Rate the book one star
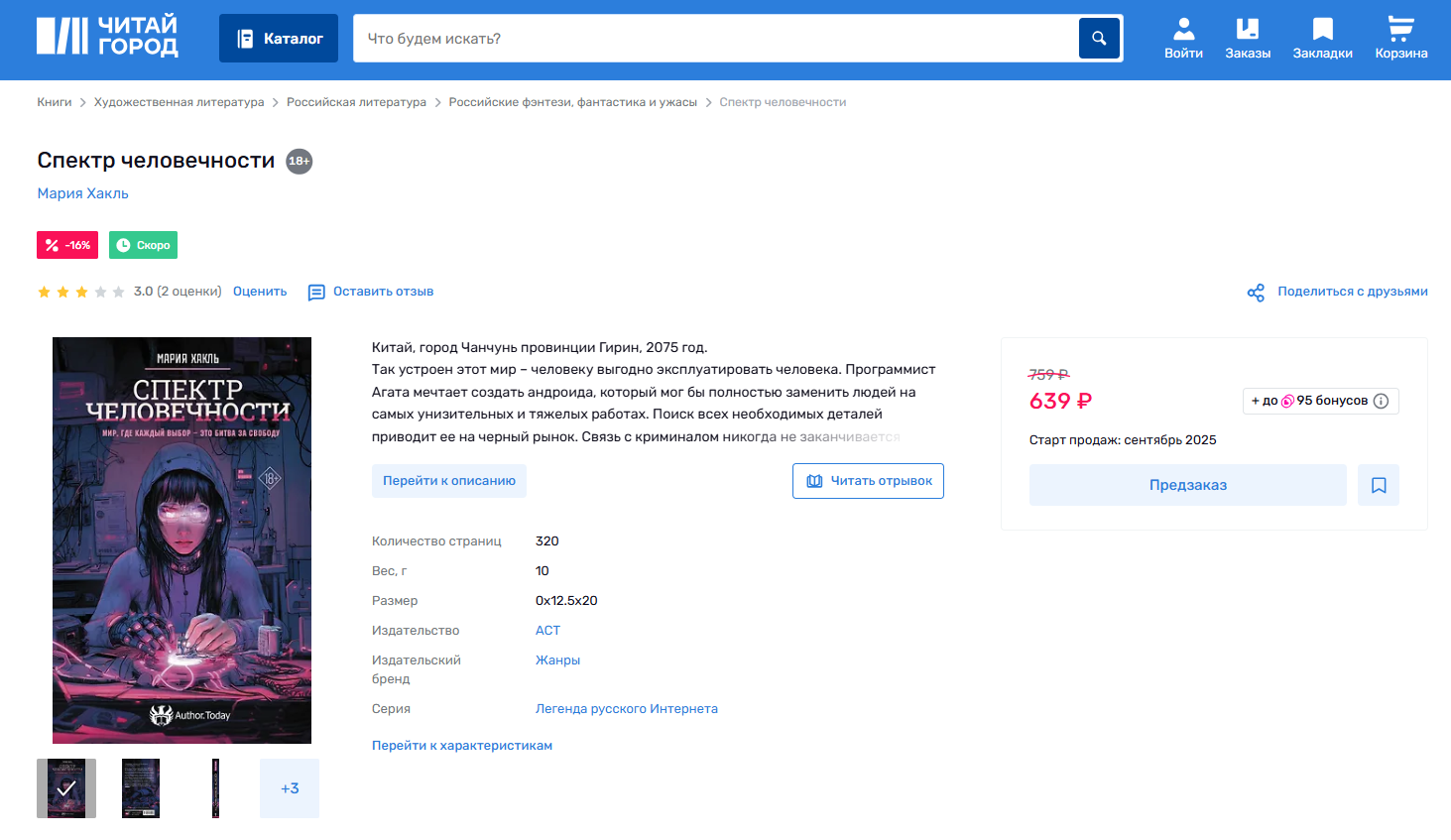This screenshot has width=1451, height=840. tap(44, 292)
